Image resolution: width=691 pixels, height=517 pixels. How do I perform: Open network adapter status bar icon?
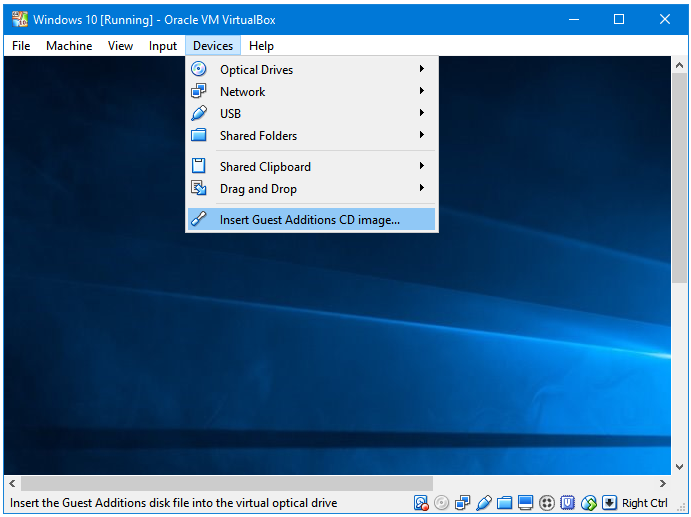click(462, 503)
